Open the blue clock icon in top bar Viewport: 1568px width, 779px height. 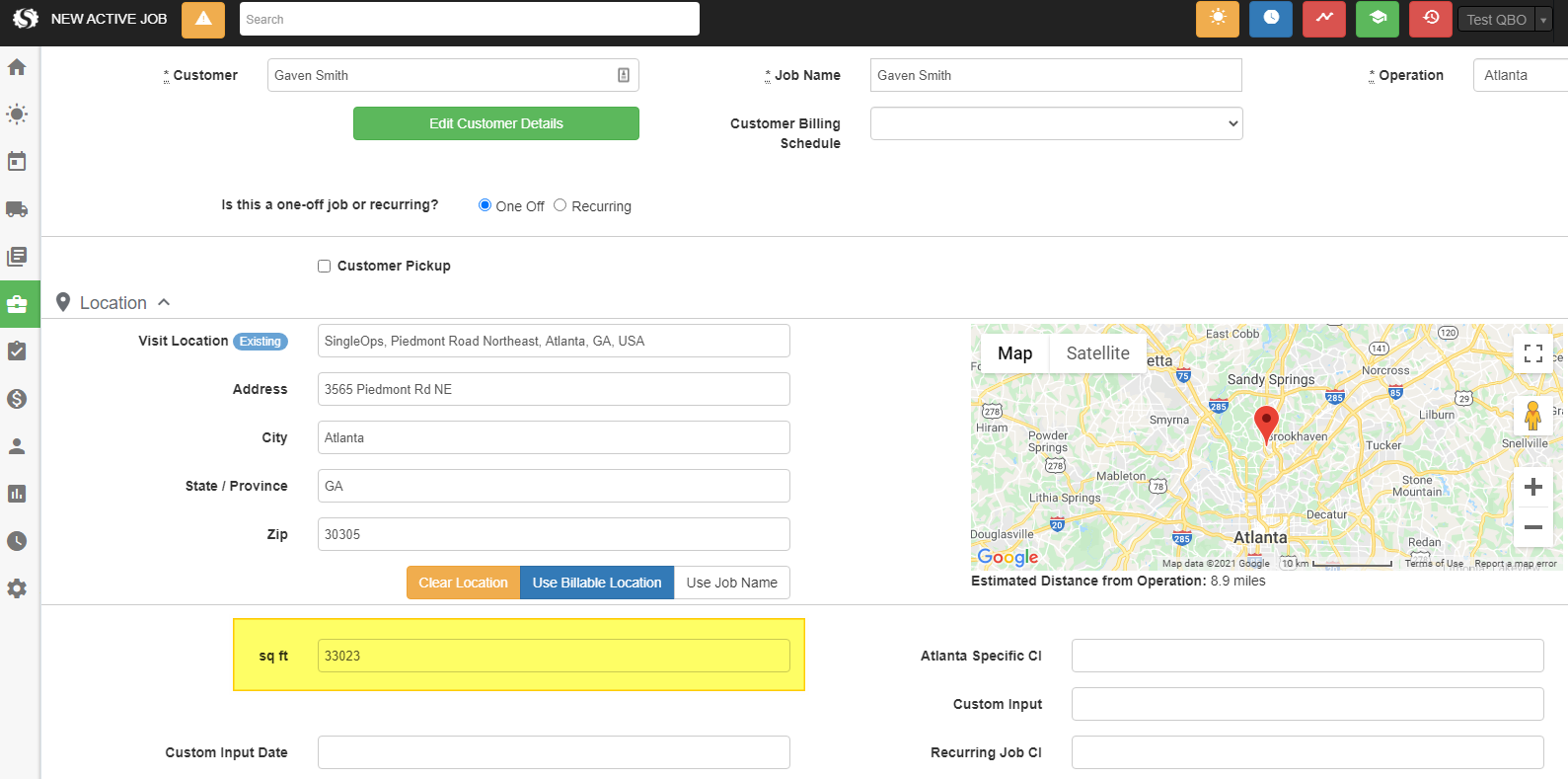(1271, 19)
